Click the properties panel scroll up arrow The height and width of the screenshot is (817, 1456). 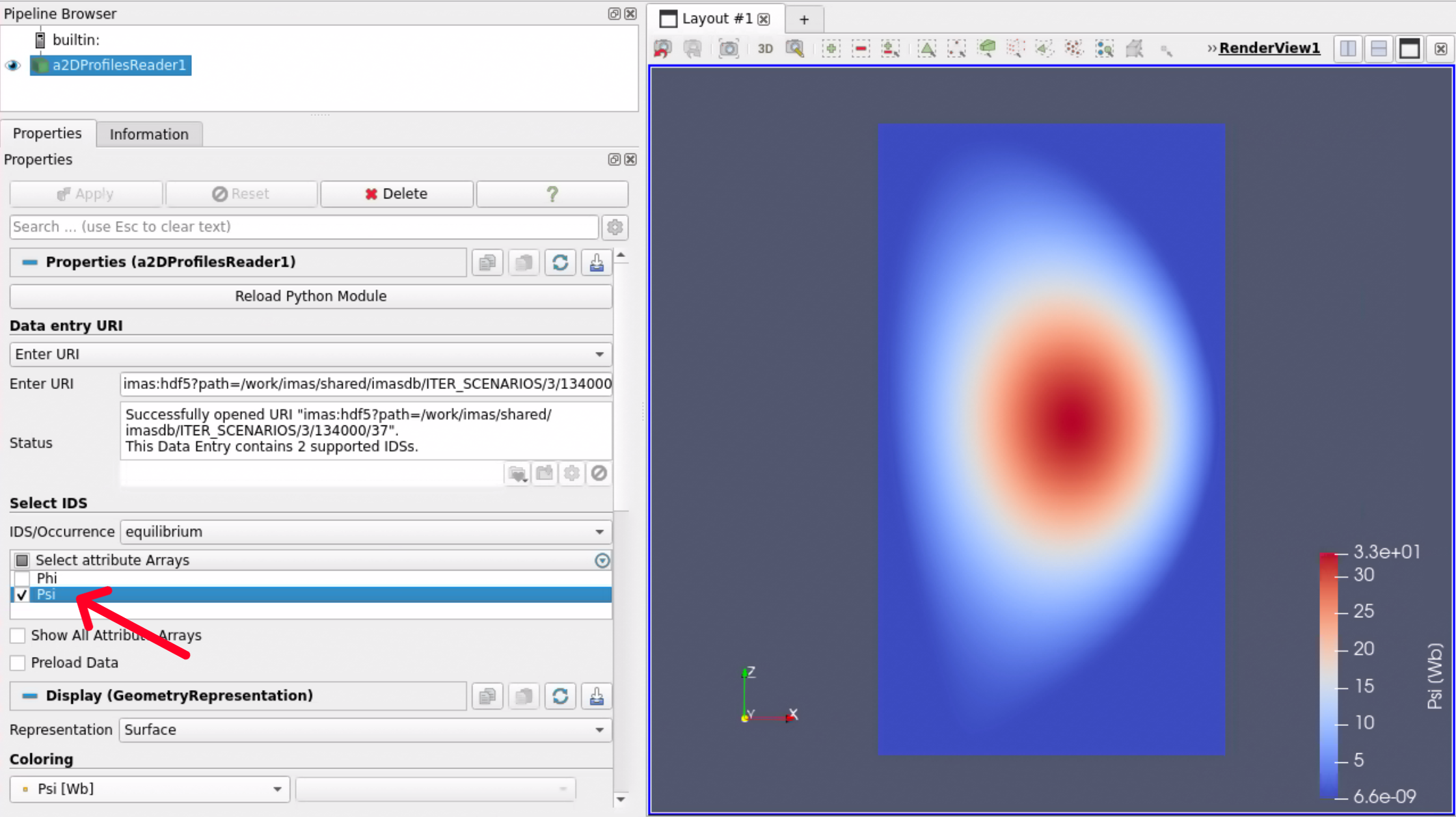click(x=621, y=256)
